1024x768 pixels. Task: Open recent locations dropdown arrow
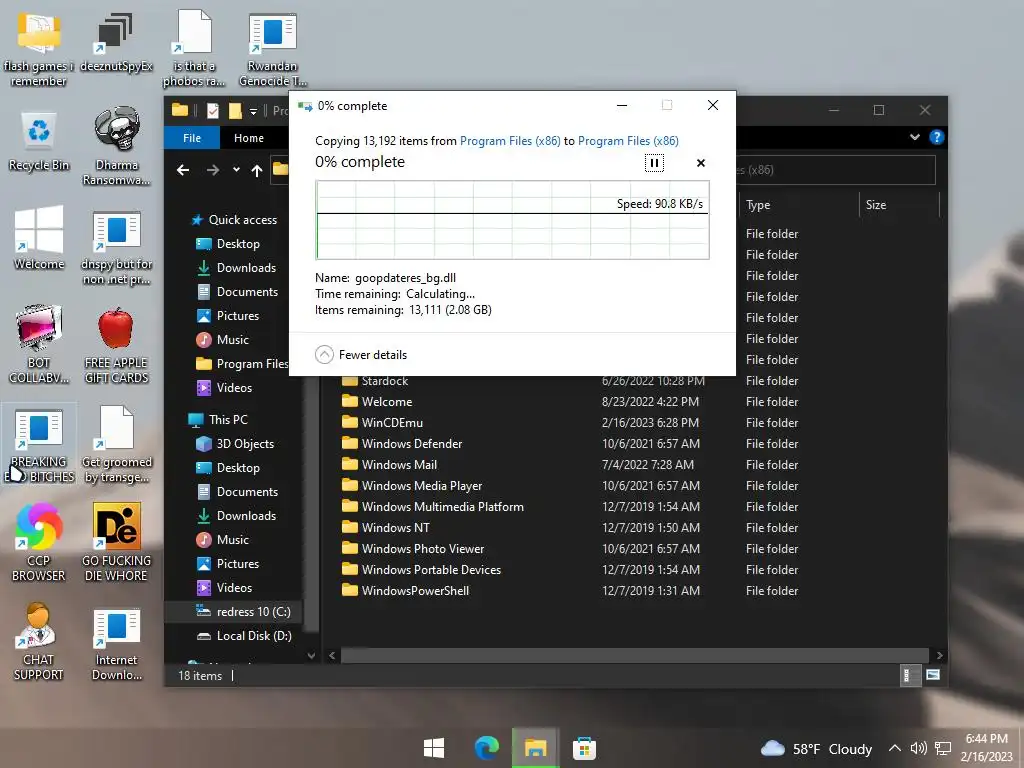coord(236,170)
